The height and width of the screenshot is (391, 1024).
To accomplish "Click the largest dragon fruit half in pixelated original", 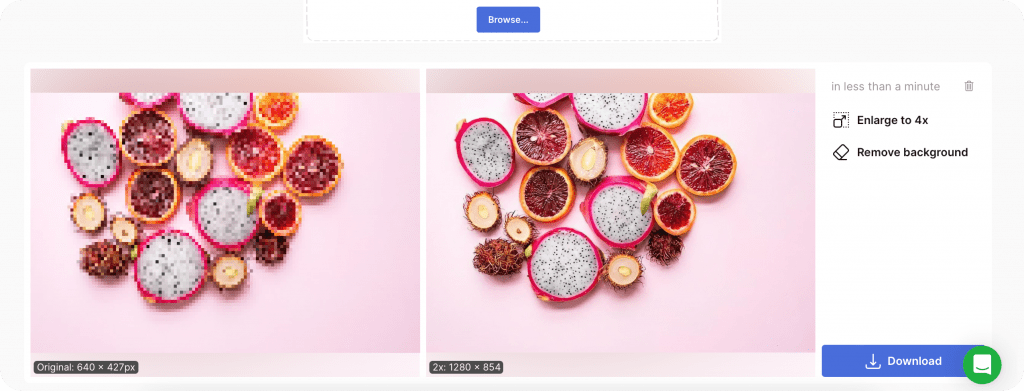I will (171, 266).
